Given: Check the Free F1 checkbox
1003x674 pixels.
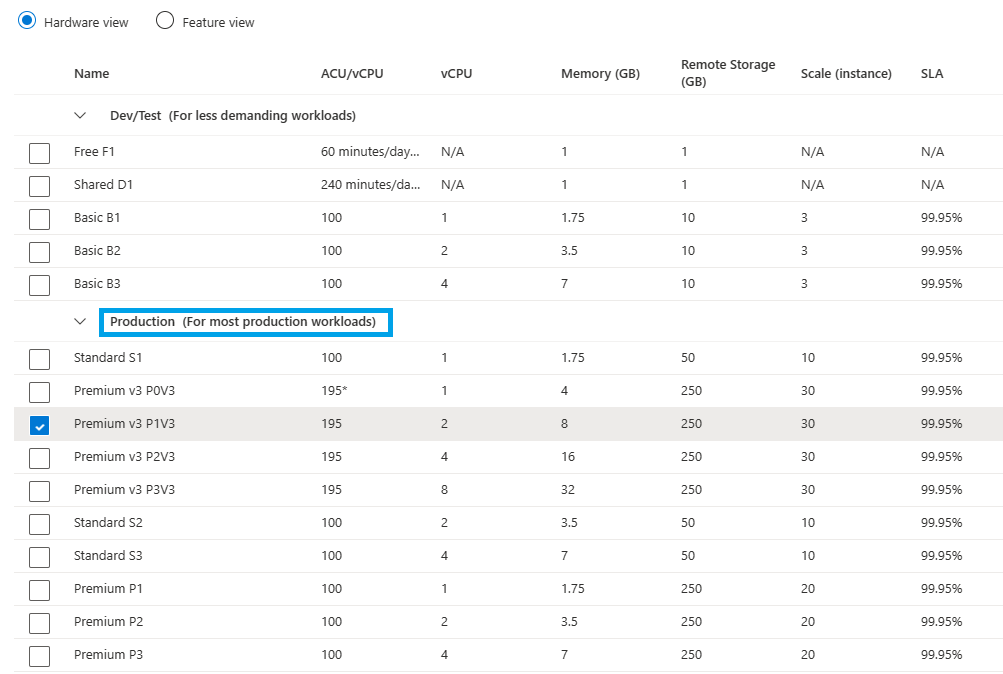Looking at the screenshot, I should [x=39, y=153].
